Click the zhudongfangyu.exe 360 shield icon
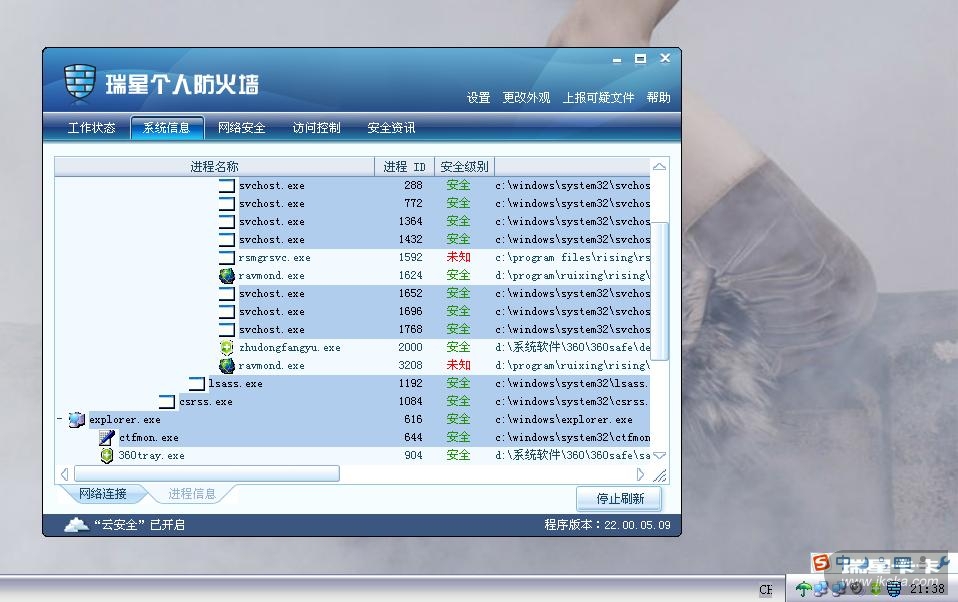958x602 pixels. coord(227,347)
